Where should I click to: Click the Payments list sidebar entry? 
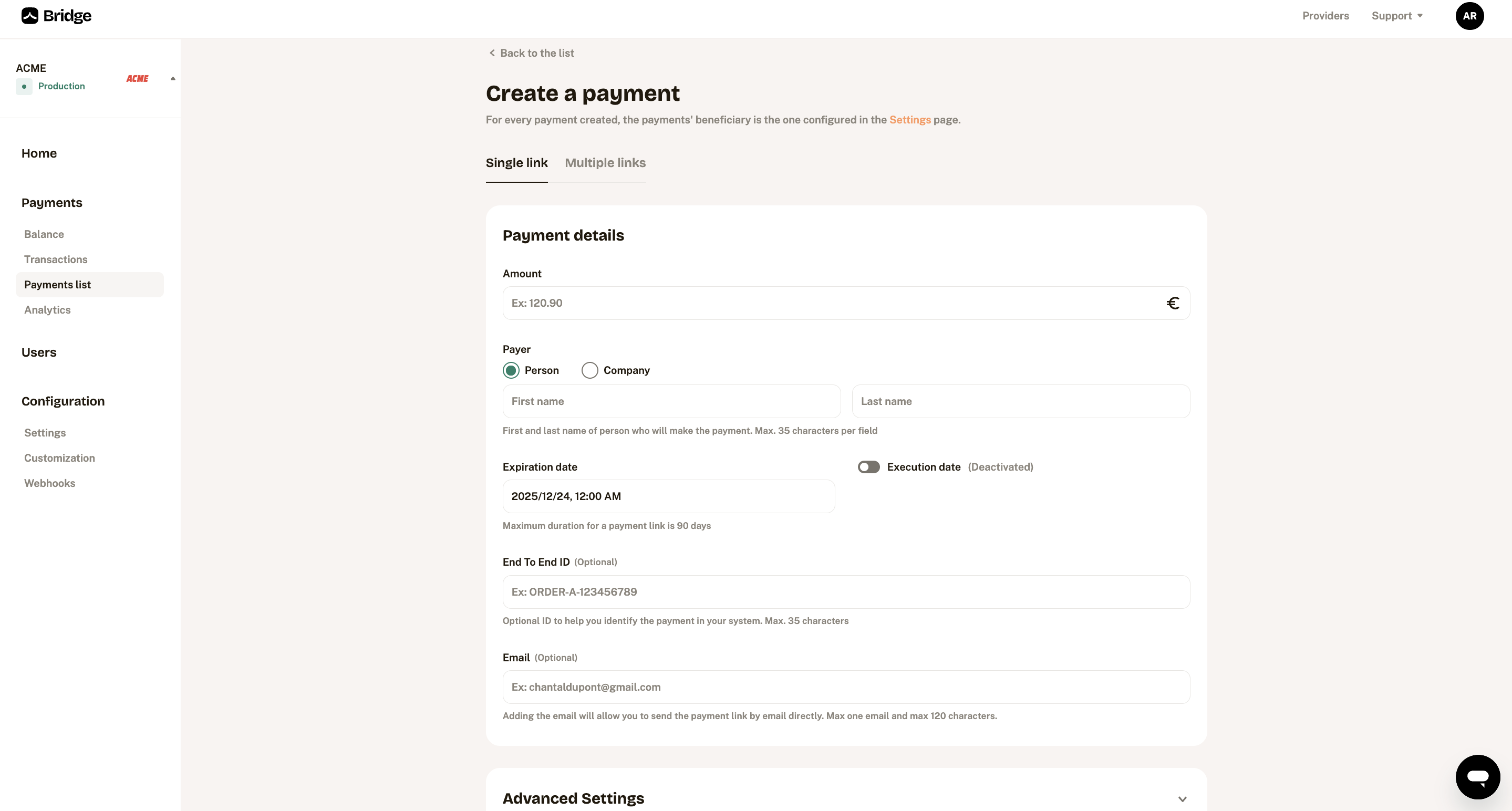tap(57, 284)
